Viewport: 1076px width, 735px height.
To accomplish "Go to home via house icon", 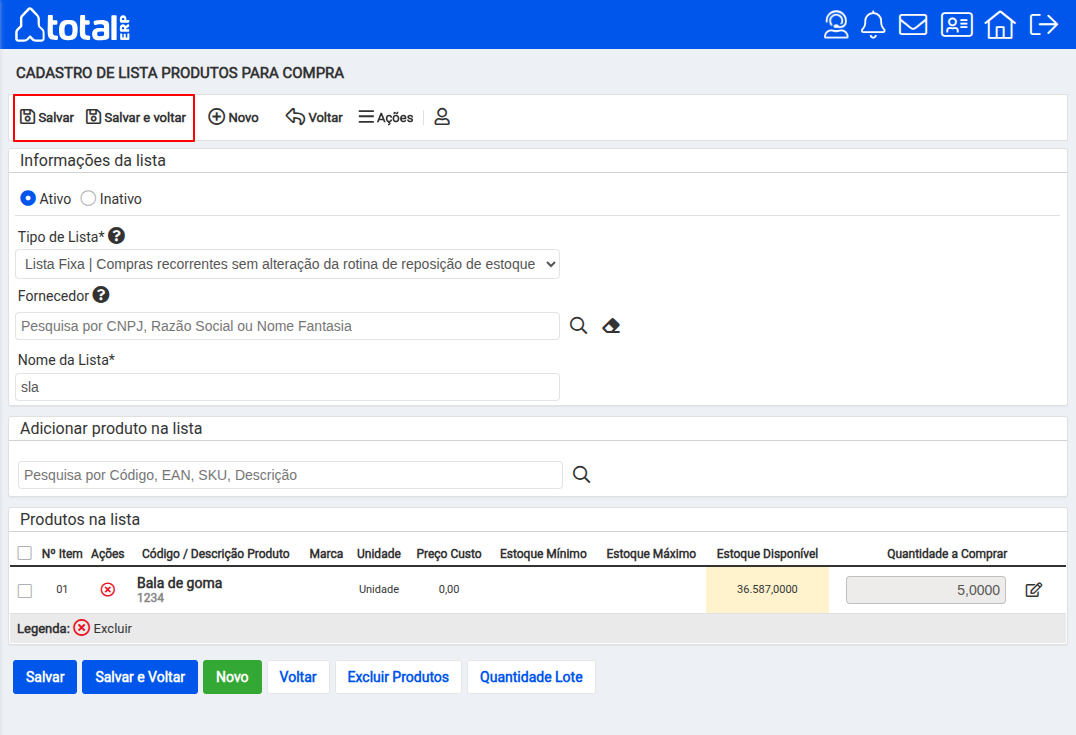I will tap(999, 24).
